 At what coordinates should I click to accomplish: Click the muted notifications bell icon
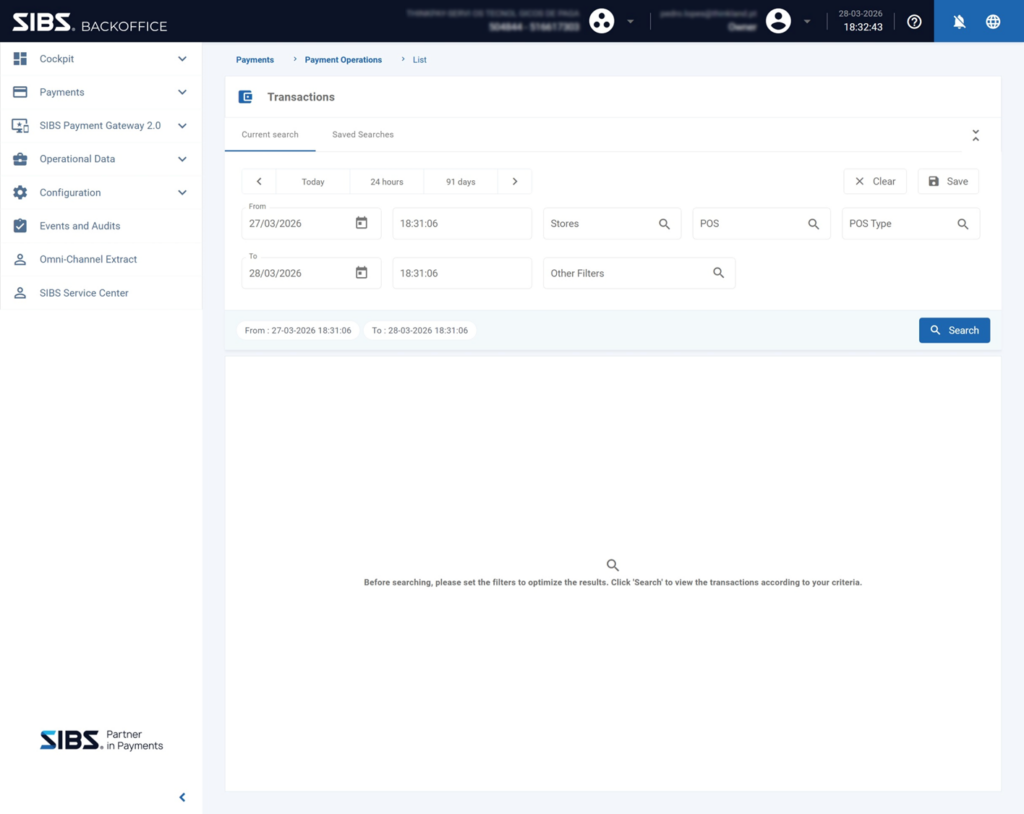[x=959, y=21]
